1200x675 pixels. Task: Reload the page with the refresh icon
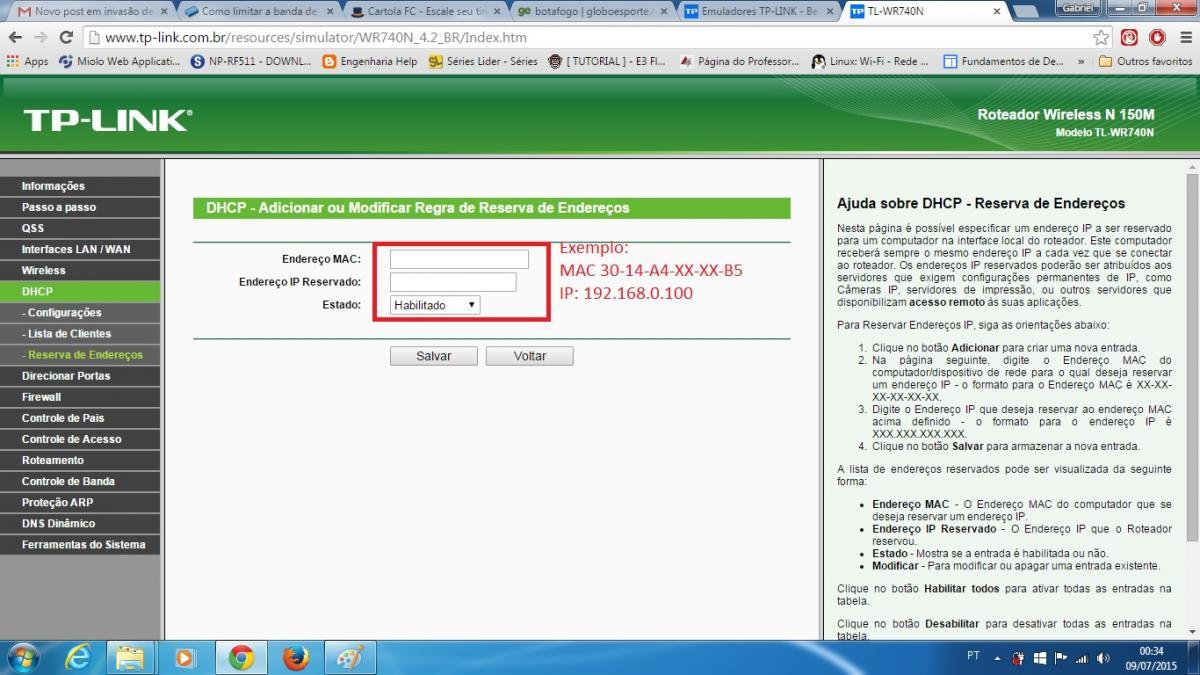click(x=66, y=37)
